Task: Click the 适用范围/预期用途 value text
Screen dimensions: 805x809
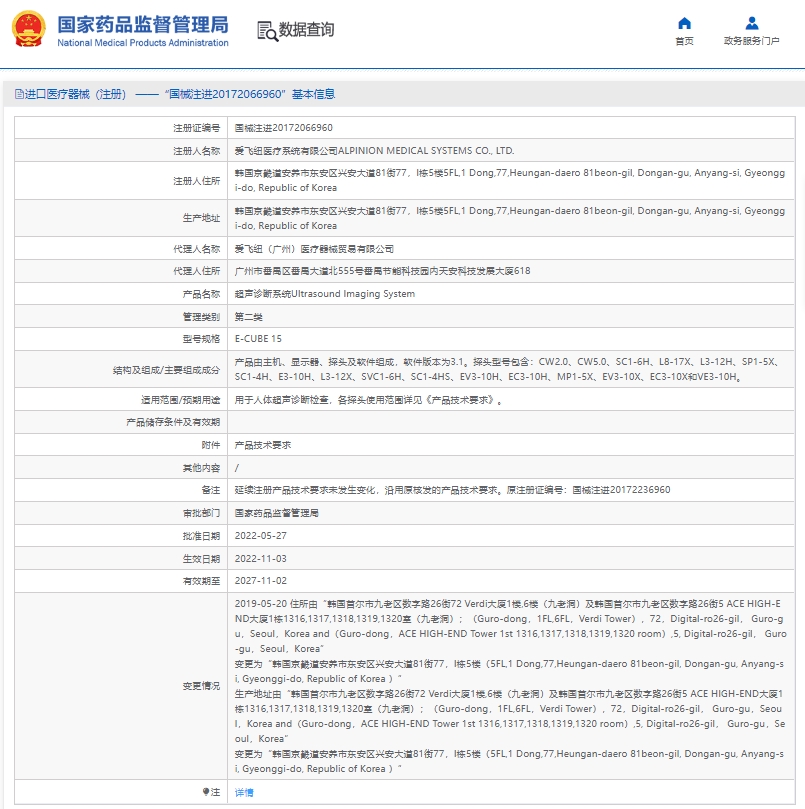Action: tap(369, 400)
